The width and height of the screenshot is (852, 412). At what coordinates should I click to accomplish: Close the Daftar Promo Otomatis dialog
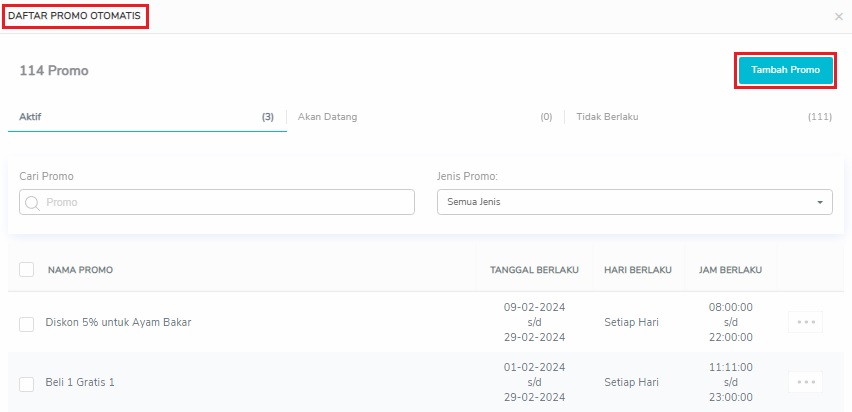838,17
